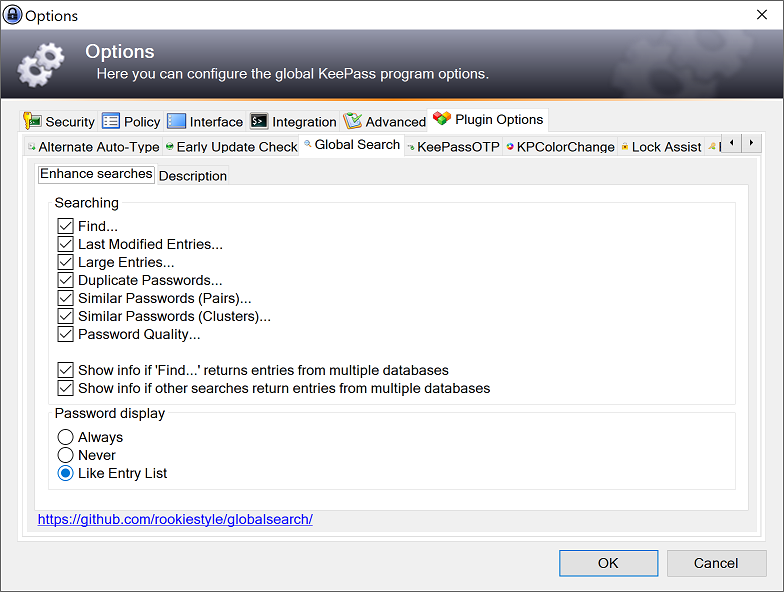784x592 pixels.
Task: Select the Enhance searches sub-tab
Action: coord(96,174)
